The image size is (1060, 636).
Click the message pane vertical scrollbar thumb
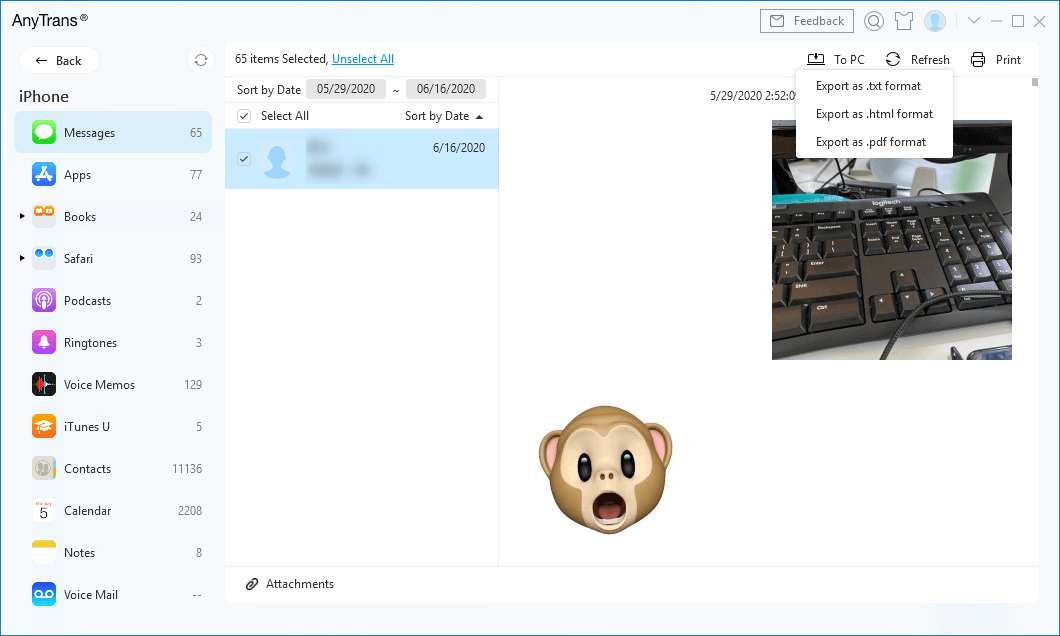[1034, 82]
